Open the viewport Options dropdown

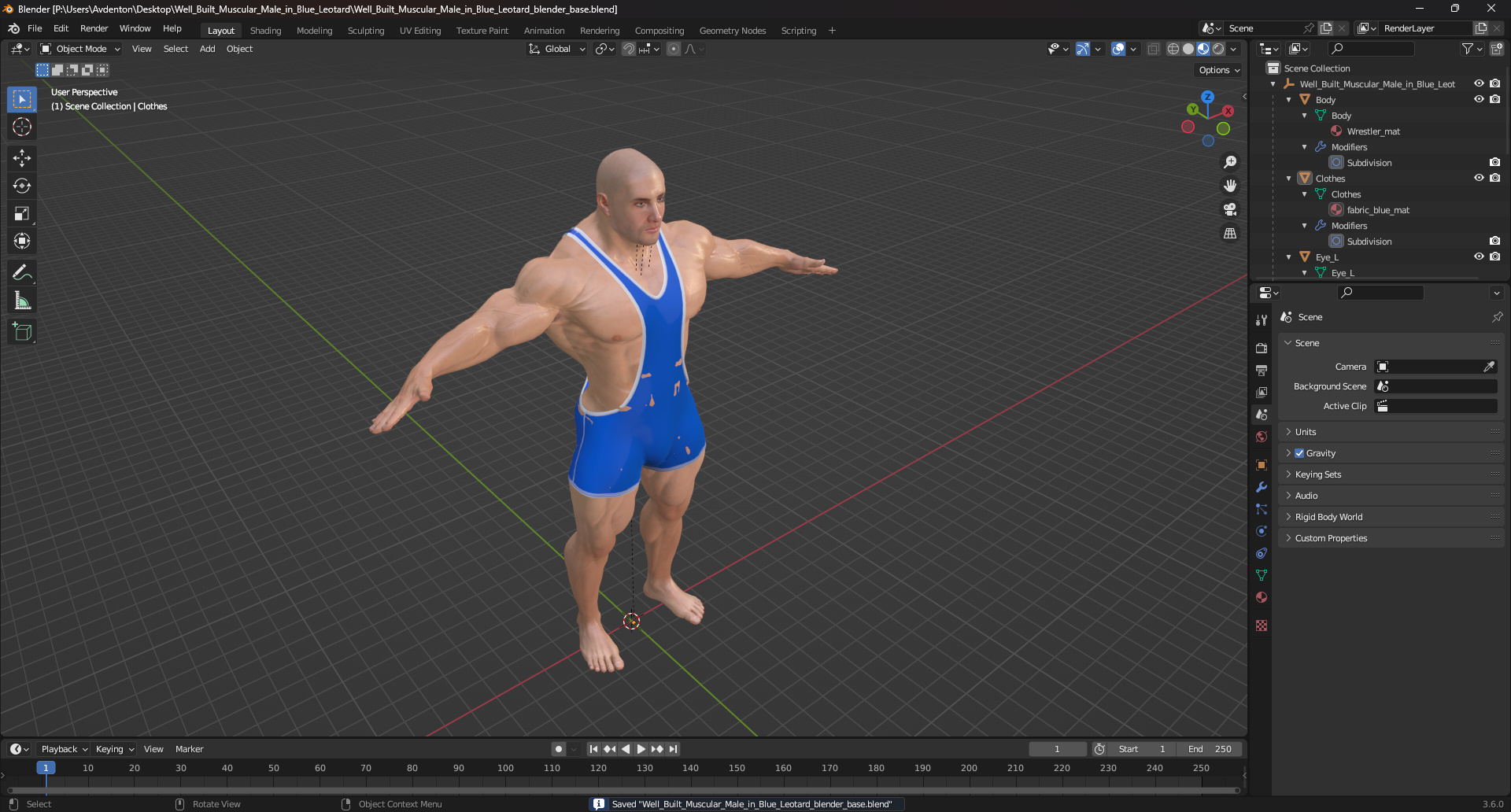[1219, 70]
